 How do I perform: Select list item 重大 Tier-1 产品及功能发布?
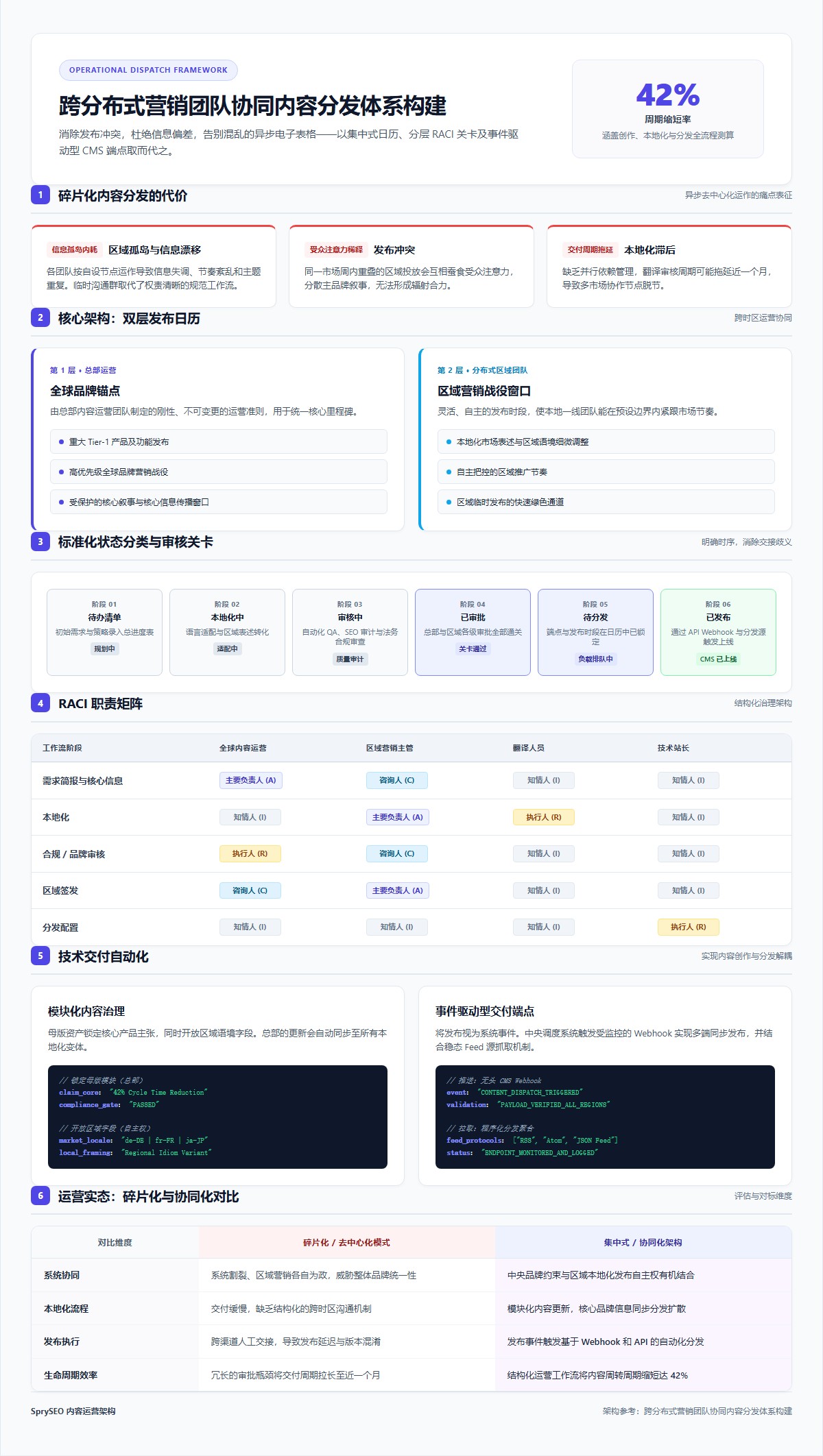click(219, 441)
